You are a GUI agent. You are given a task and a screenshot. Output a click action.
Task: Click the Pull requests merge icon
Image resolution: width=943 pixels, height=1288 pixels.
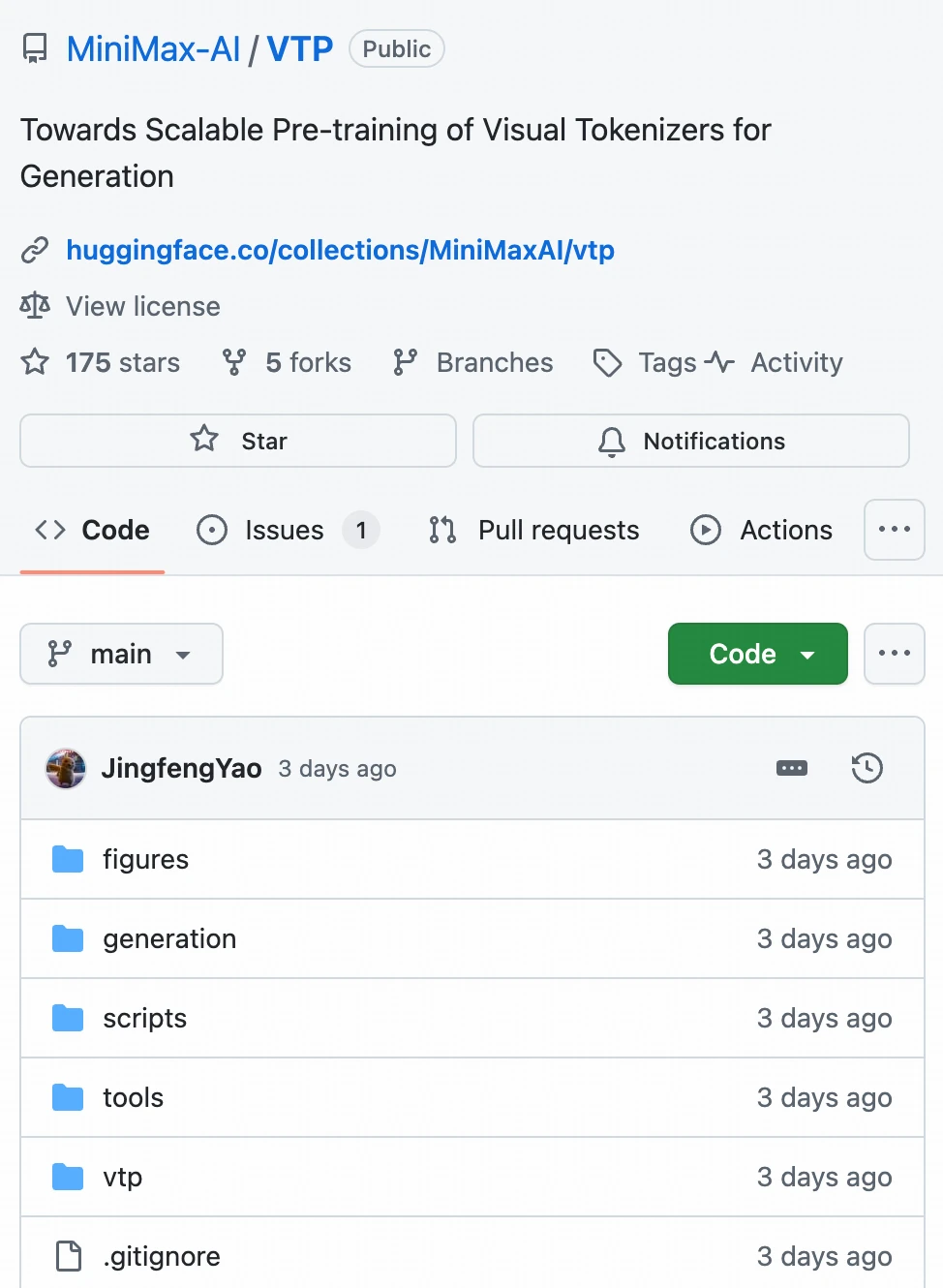point(442,530)
